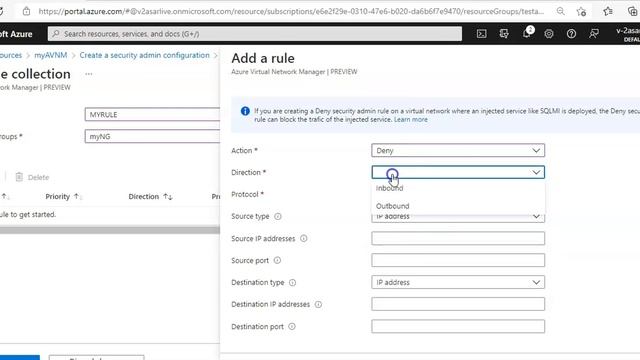Open the ellipsis more options beside the collection title

89,74
